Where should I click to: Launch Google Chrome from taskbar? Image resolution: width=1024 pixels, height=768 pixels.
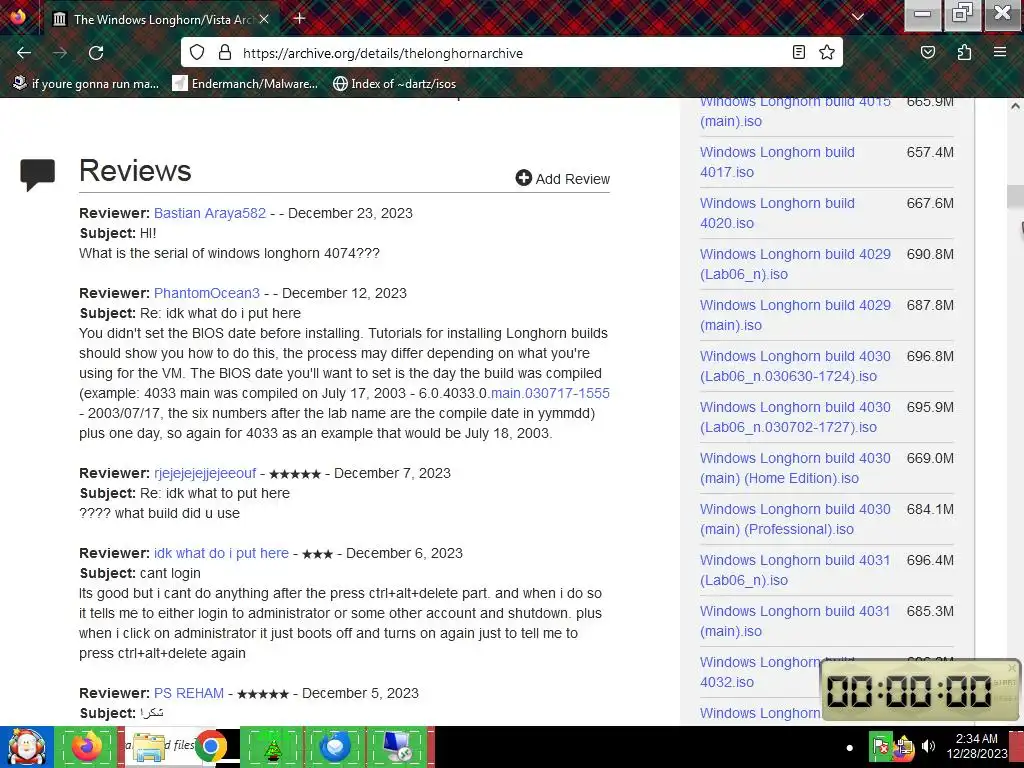[x=210, y=746]
